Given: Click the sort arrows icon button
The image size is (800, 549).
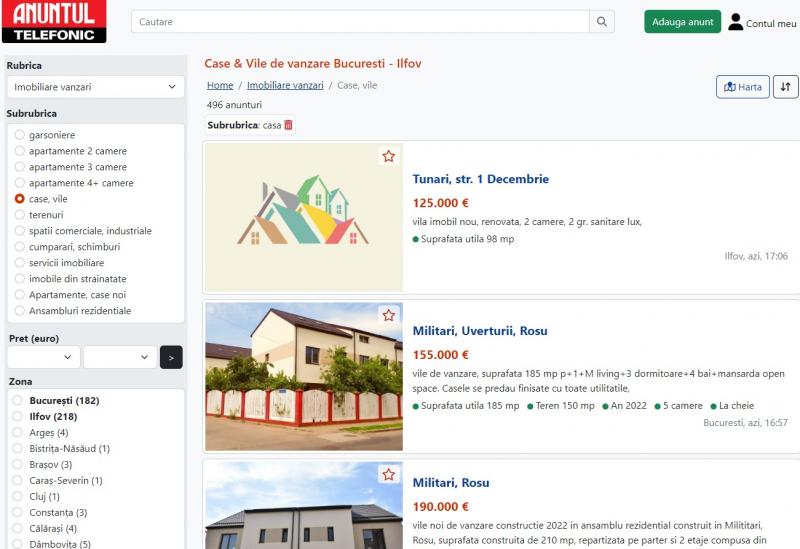Looking at the screenshot, I should (x=786, y=87).
